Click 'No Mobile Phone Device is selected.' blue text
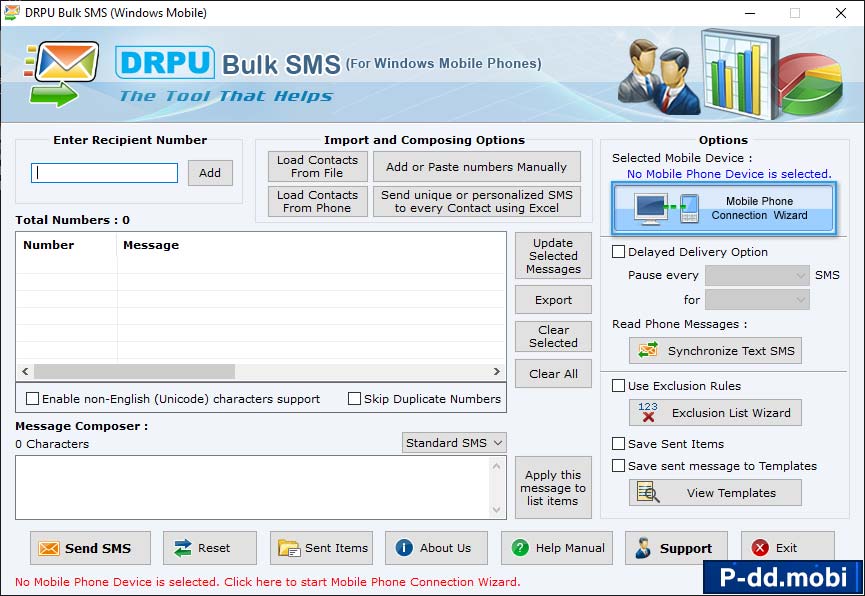This screenshot has height=596, width=865. (x=729, y=174)
